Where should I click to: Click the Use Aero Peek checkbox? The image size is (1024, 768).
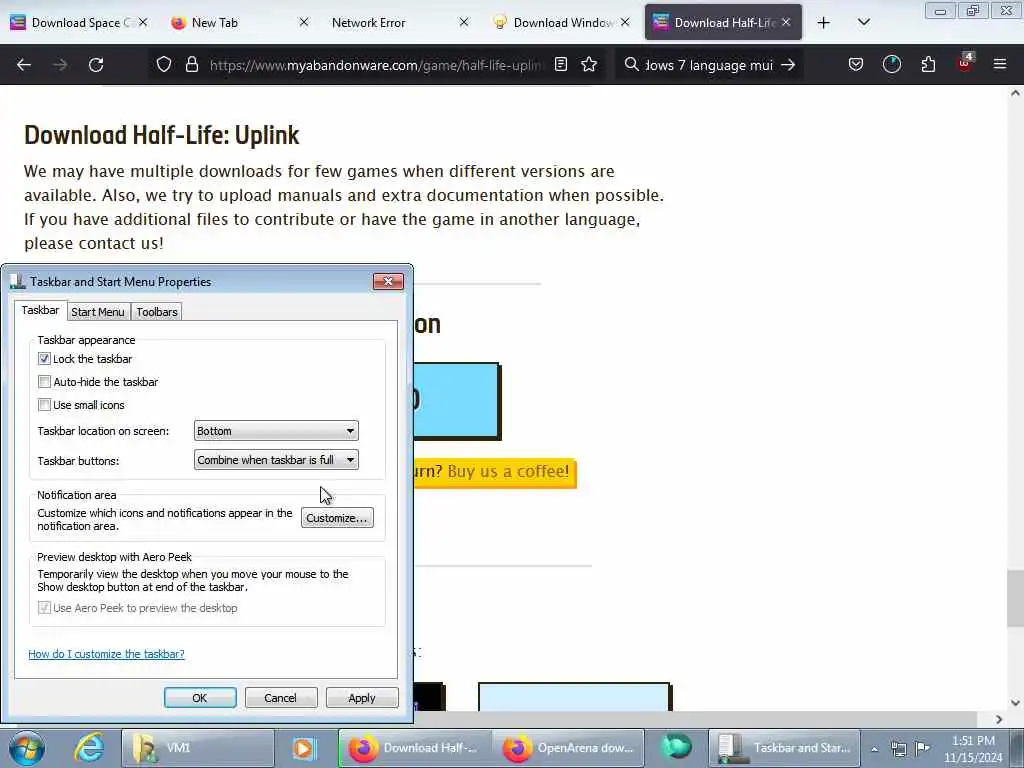click(x=44, y=608)
